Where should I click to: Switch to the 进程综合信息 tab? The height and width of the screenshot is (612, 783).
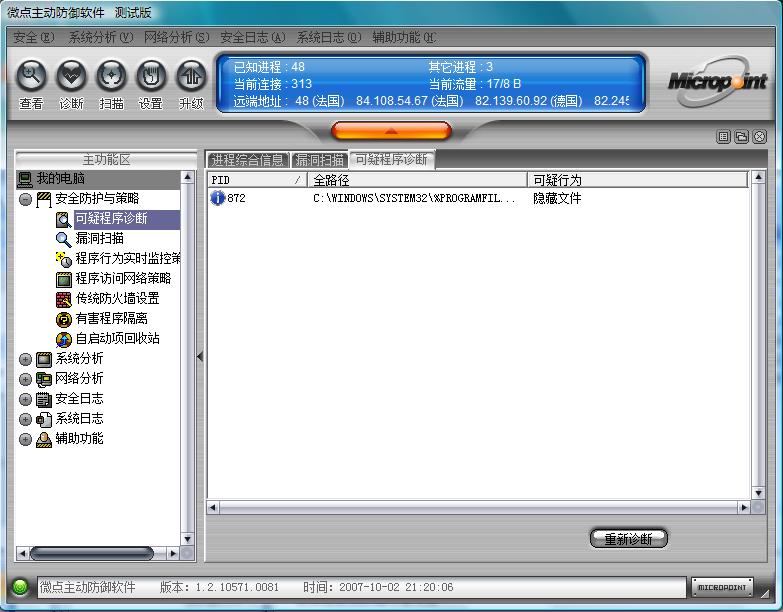248,160
